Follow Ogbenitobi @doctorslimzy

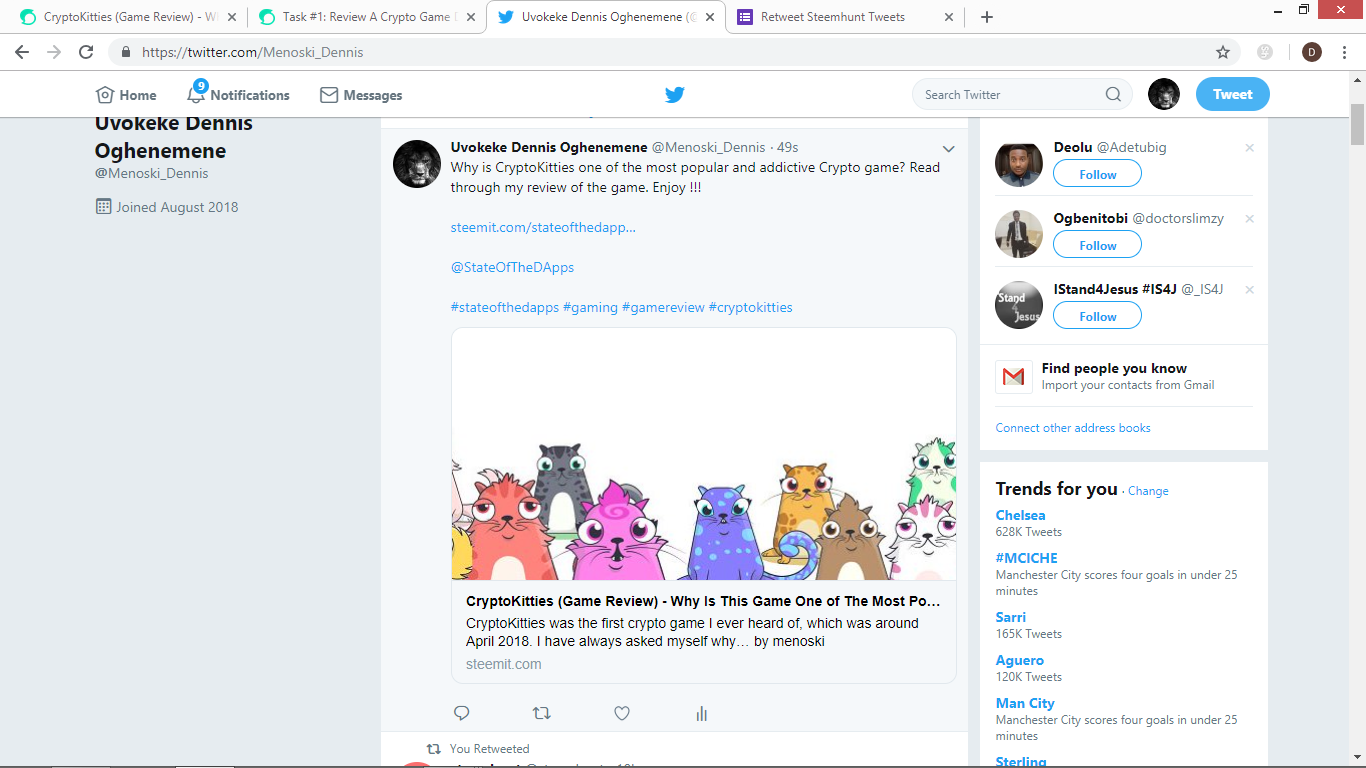tap(1097, 245)
